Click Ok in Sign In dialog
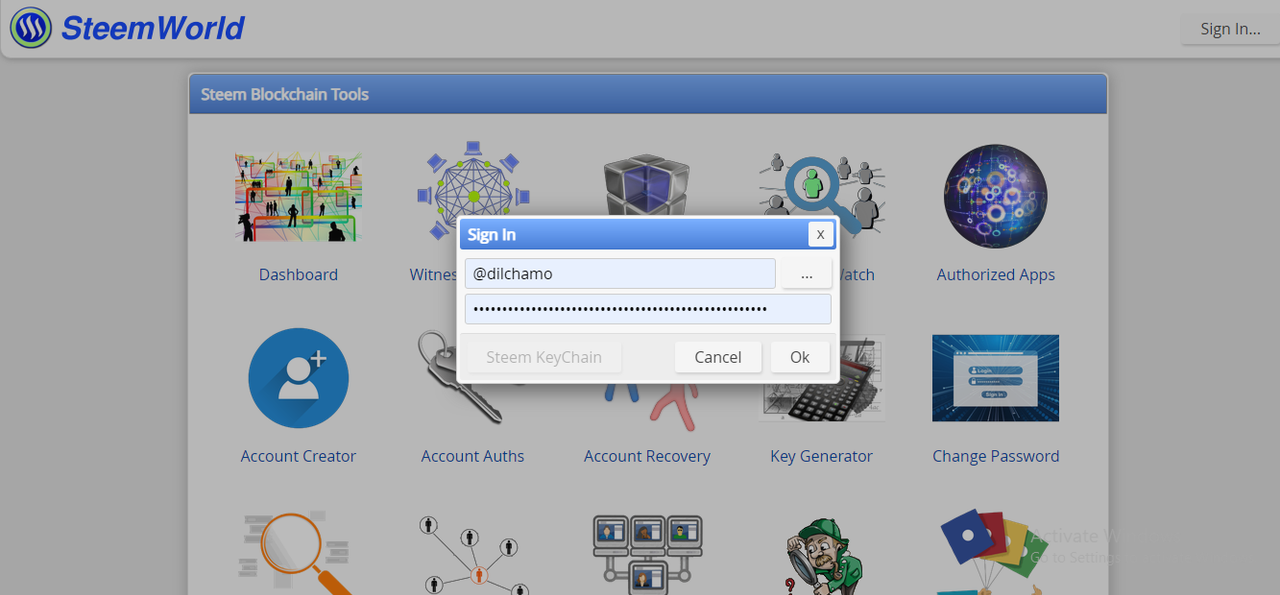The width and height of the screenshot is (1280, 595). (800, 357)
